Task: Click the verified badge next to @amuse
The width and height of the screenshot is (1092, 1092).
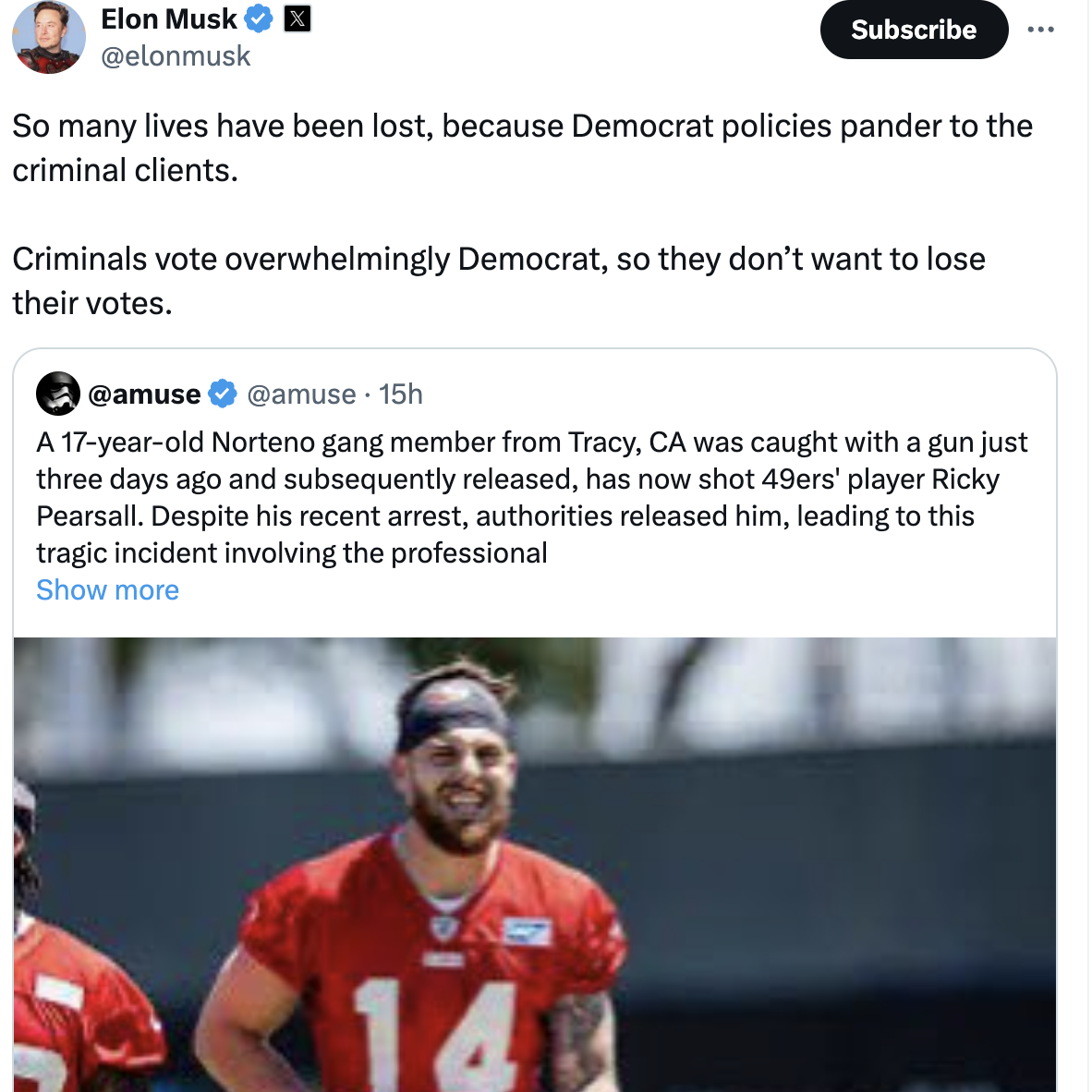Action: [x=222, y=394]
